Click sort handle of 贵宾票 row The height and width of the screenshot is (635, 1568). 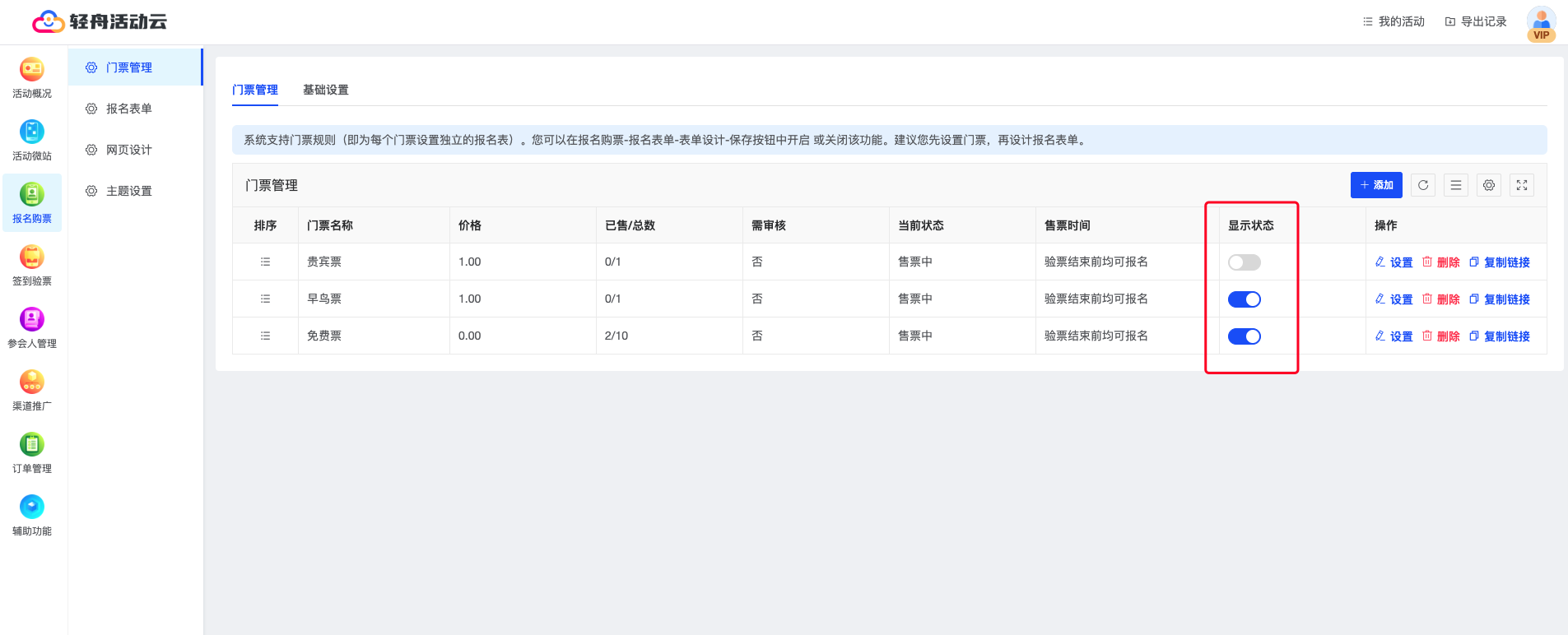coord(265,262)
